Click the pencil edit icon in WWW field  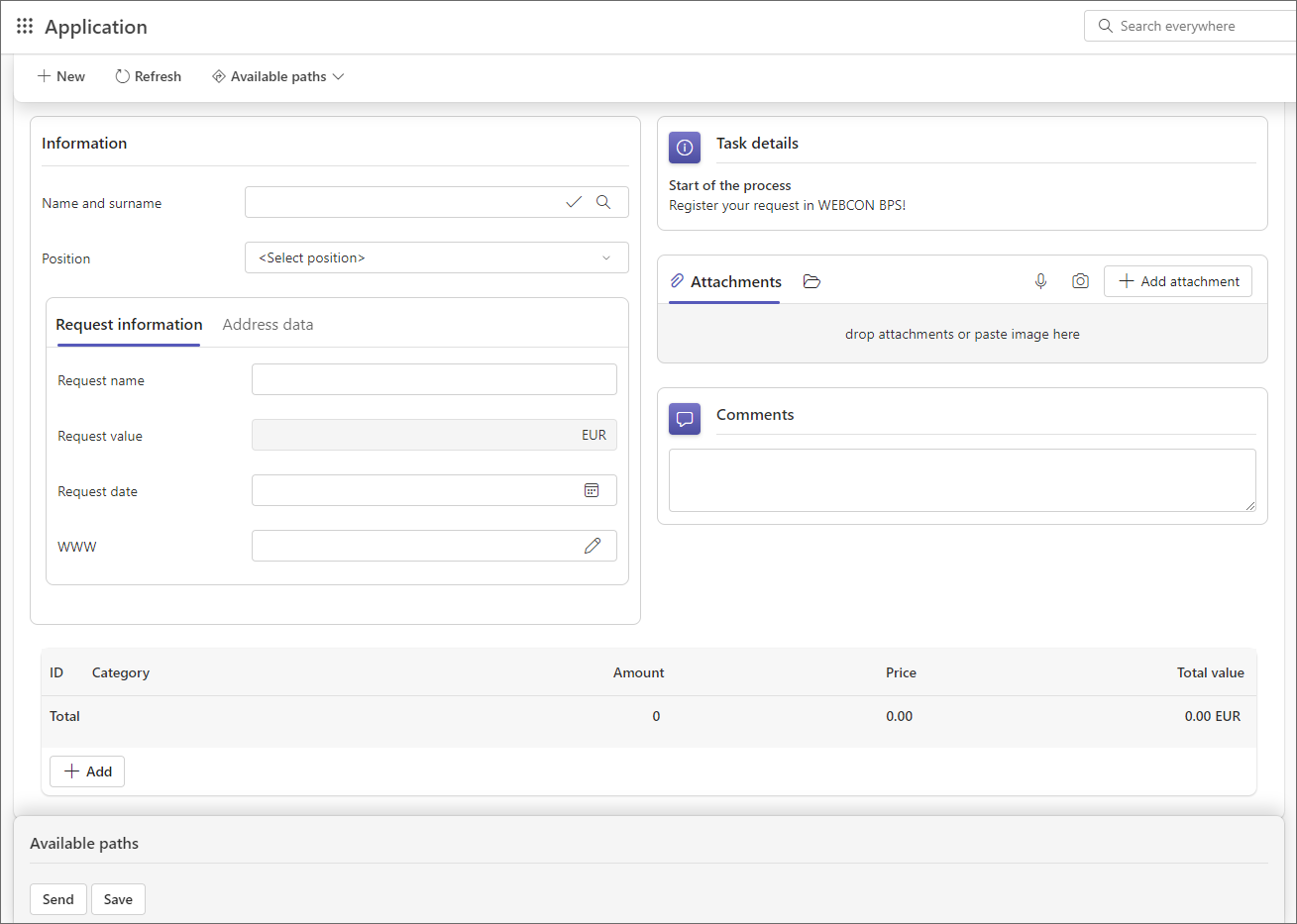pos(593,546)
